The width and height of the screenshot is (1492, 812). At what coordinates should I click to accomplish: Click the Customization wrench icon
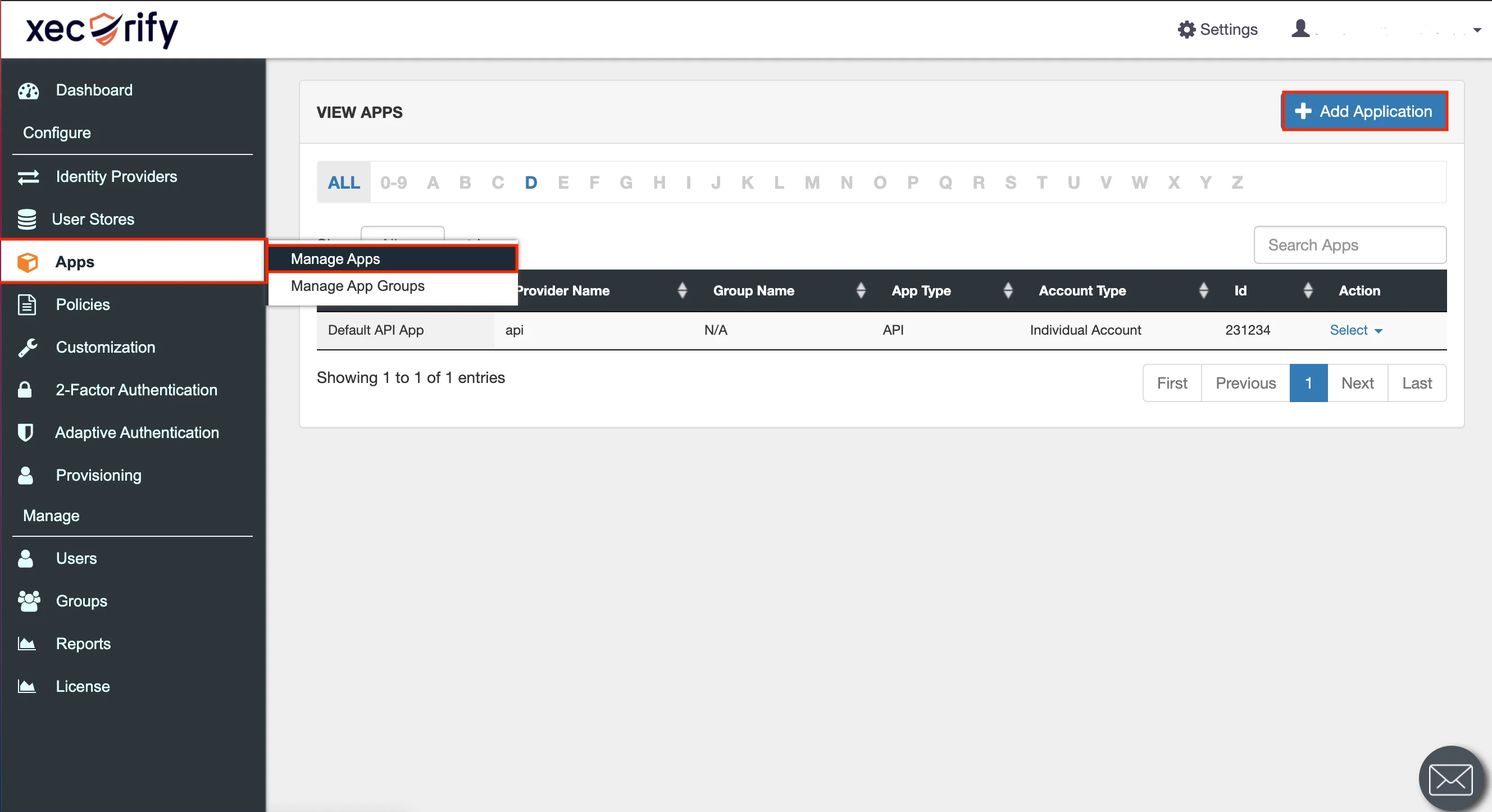pos(27,348)
